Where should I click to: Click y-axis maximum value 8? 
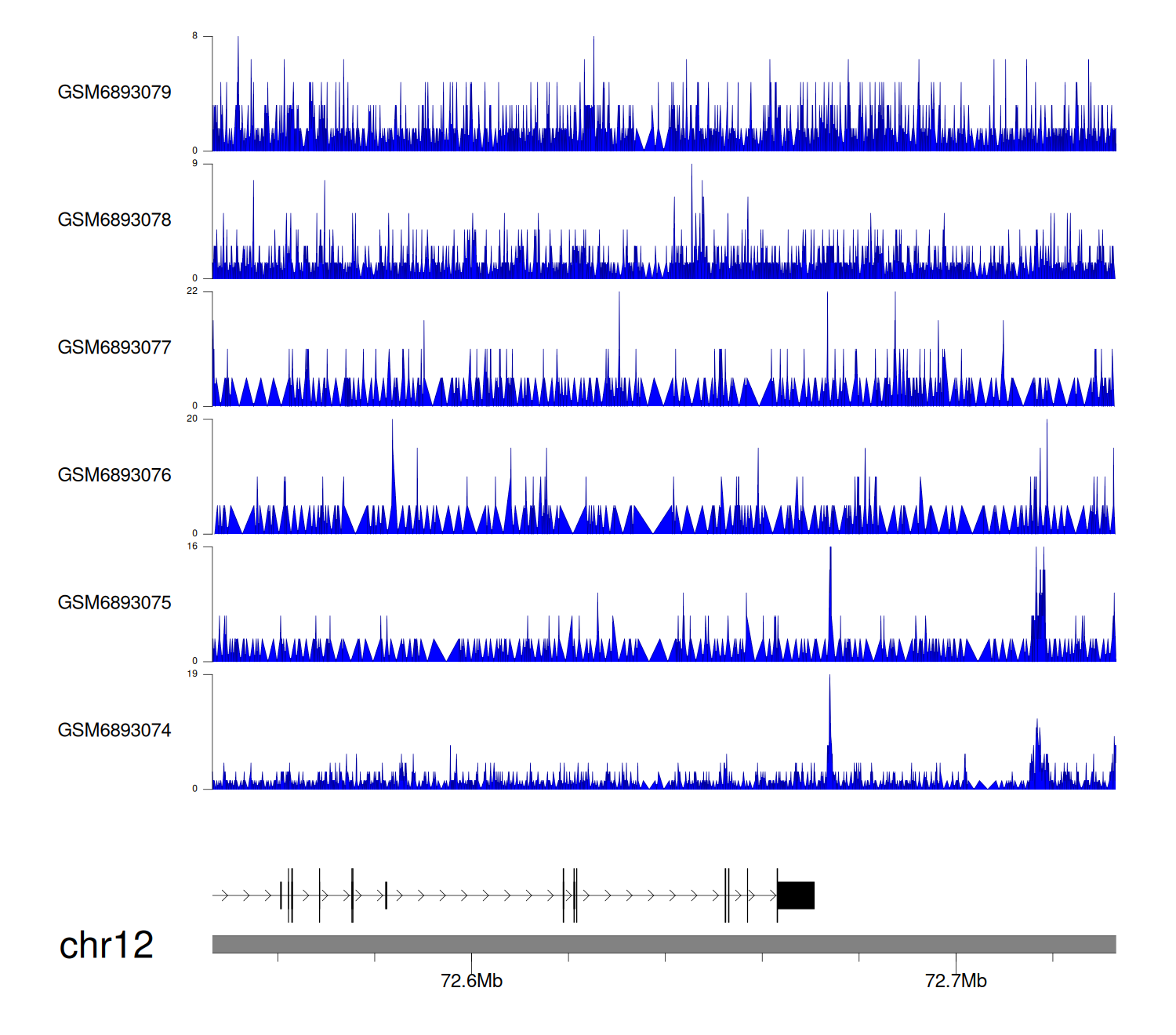point(194,36)
